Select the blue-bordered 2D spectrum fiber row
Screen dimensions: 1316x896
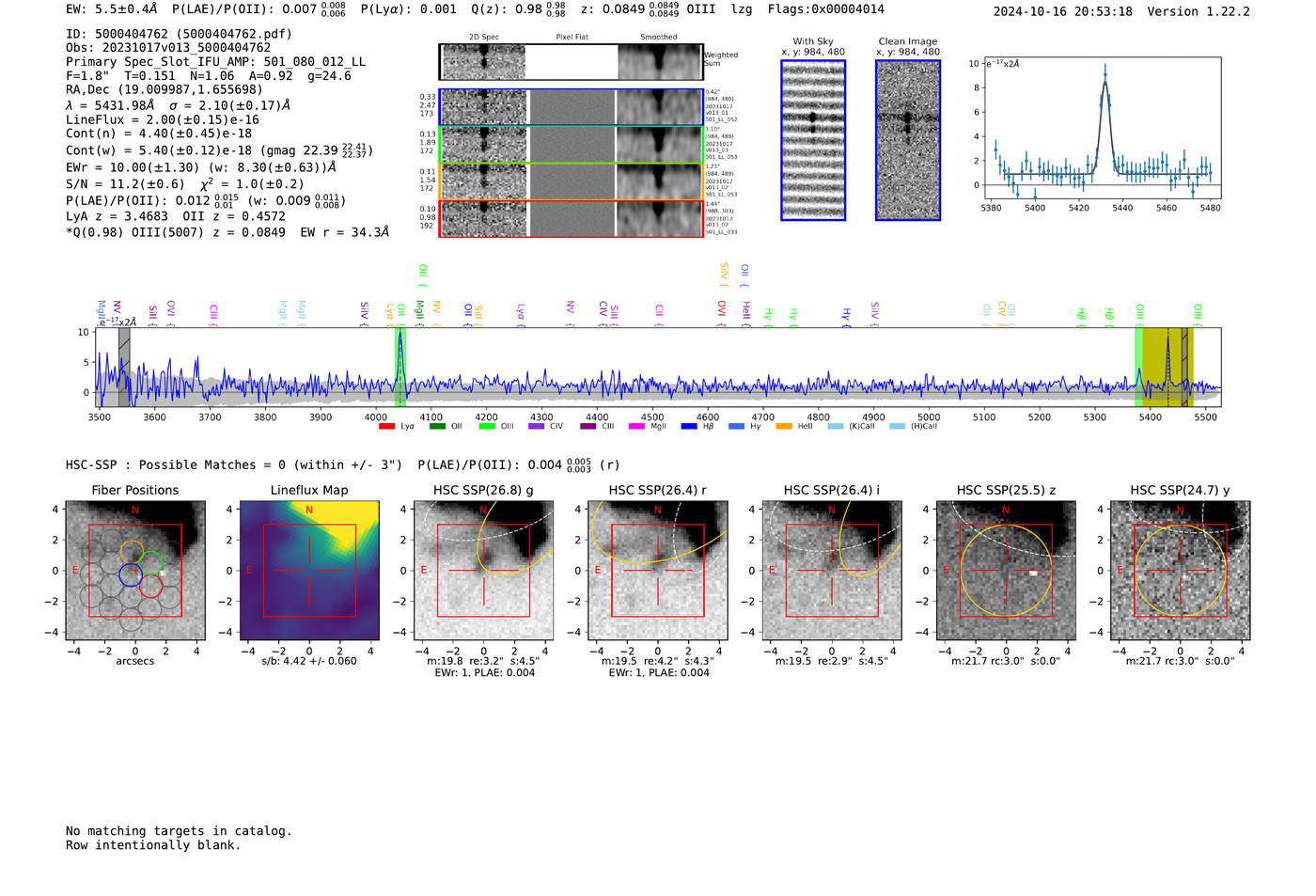pos(572,107)
